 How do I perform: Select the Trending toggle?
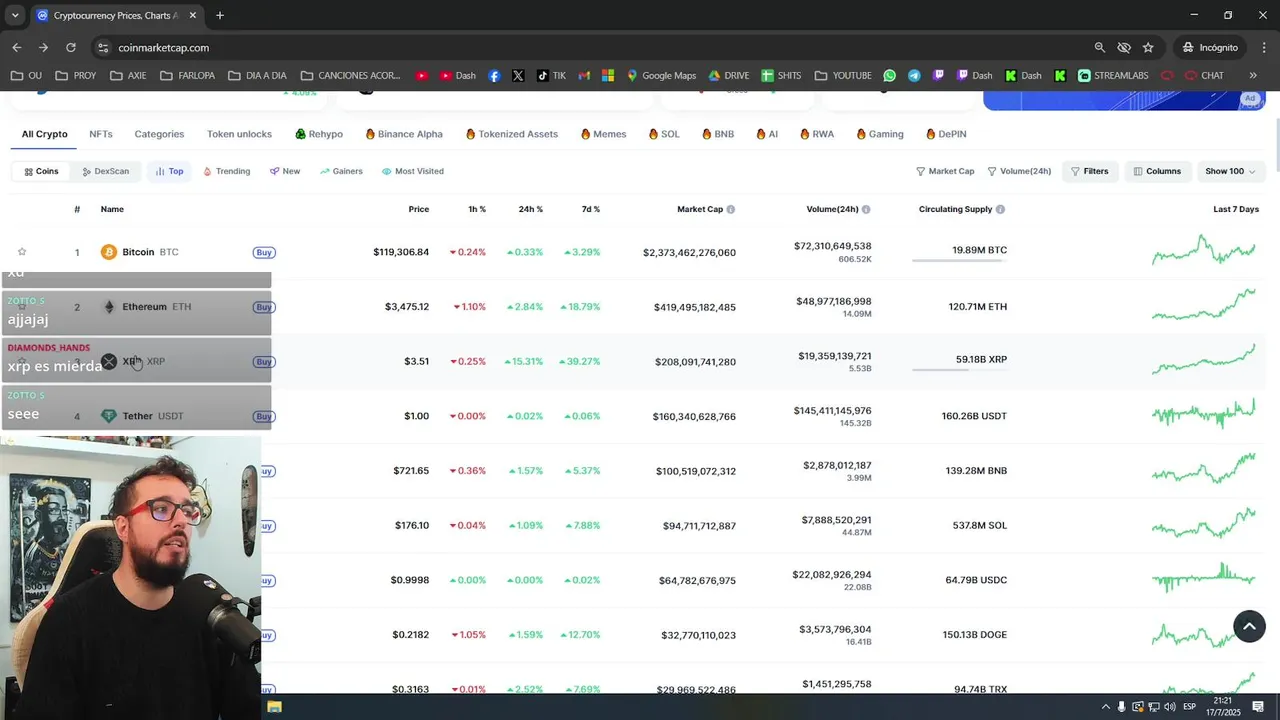point(226,171)
